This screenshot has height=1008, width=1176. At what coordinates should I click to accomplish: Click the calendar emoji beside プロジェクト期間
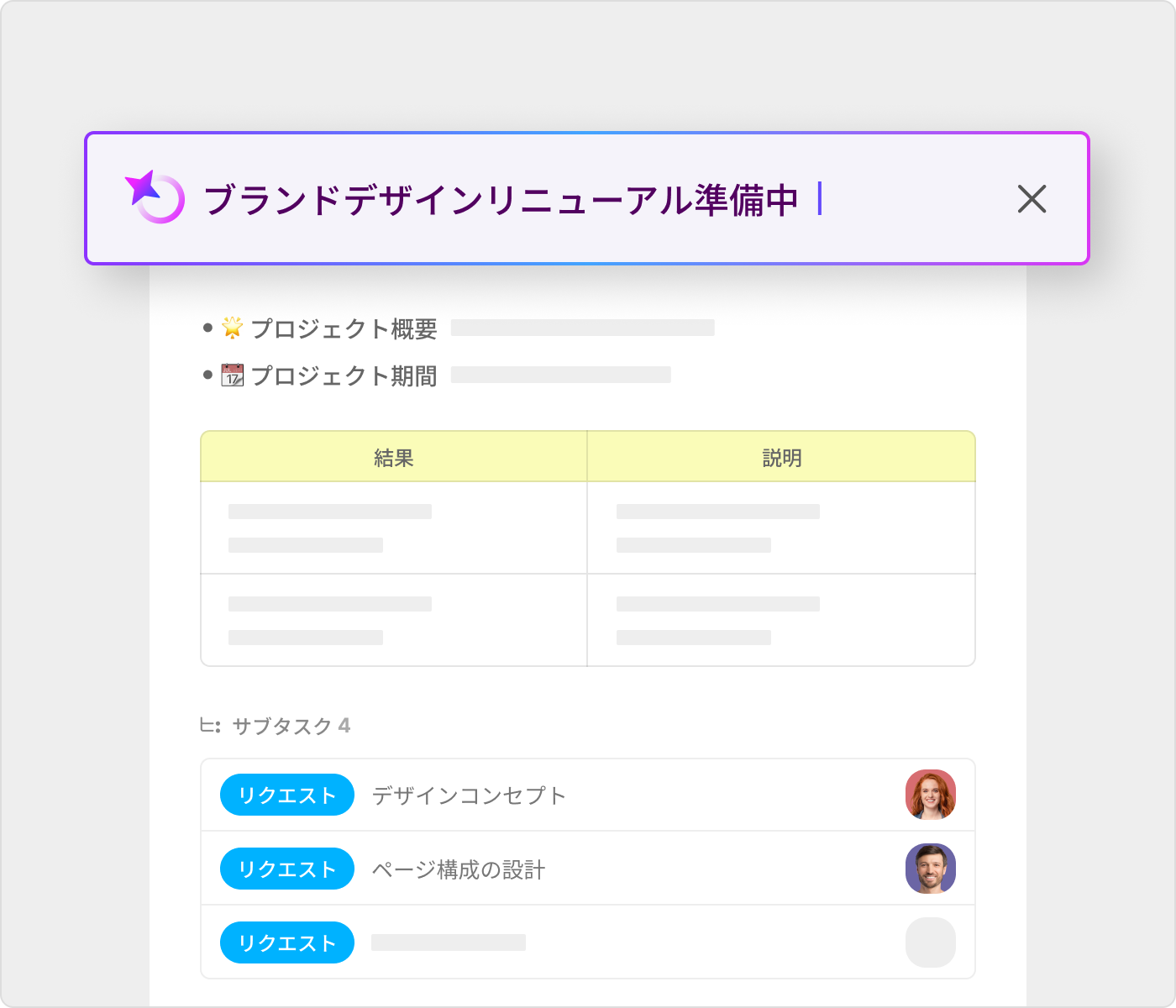(233, 375)
